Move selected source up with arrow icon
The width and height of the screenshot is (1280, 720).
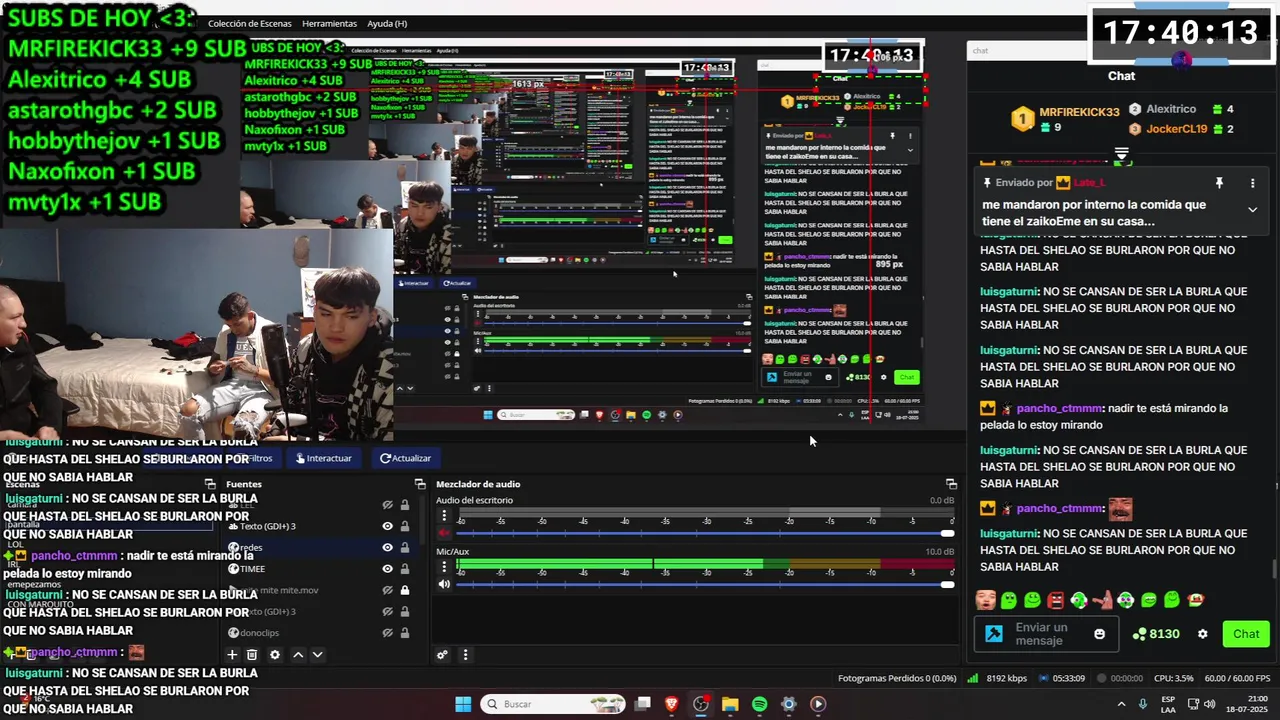(298, 655)
